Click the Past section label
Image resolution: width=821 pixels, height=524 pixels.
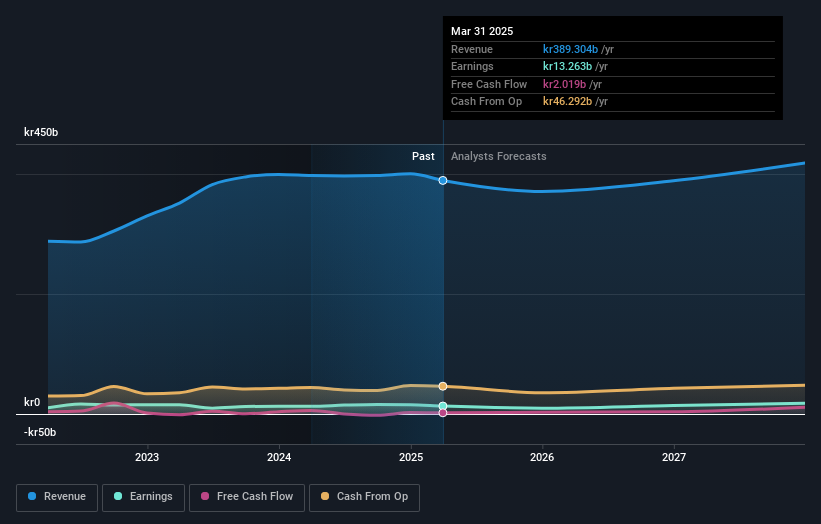423,157
